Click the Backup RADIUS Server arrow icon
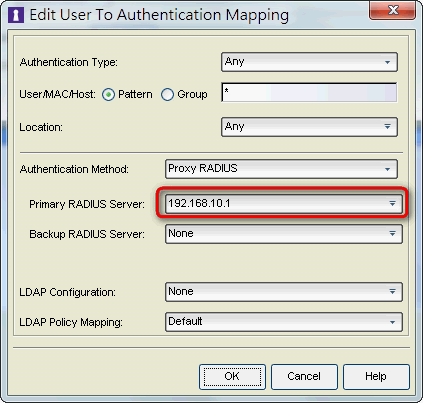423x403 pixels. 392,234
